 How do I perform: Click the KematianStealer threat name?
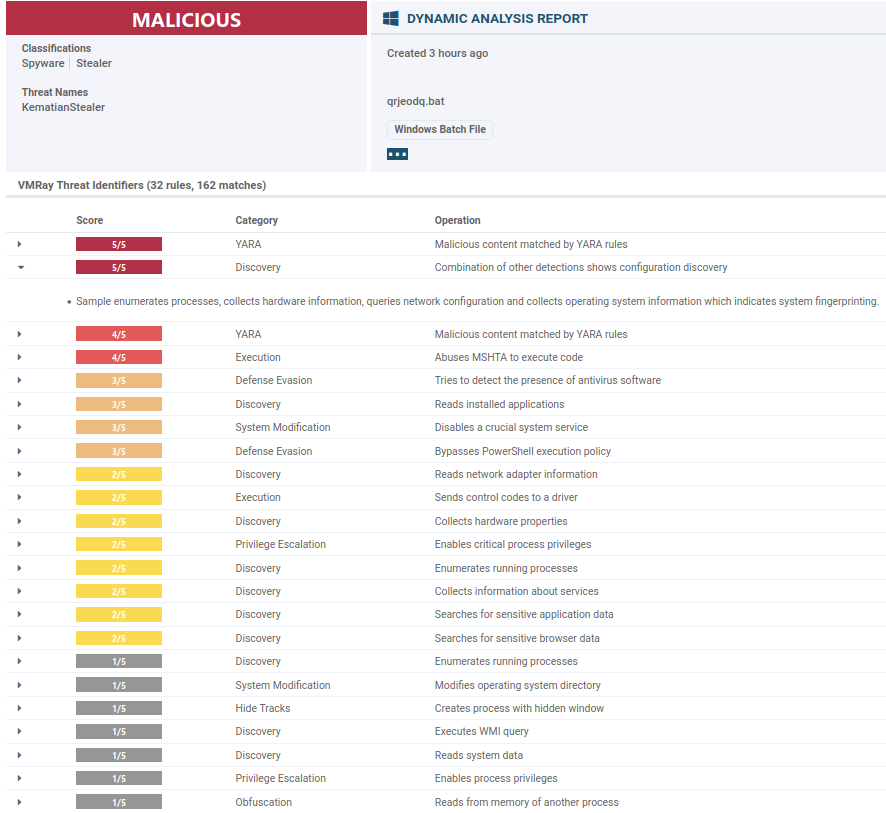click(63, 107)
